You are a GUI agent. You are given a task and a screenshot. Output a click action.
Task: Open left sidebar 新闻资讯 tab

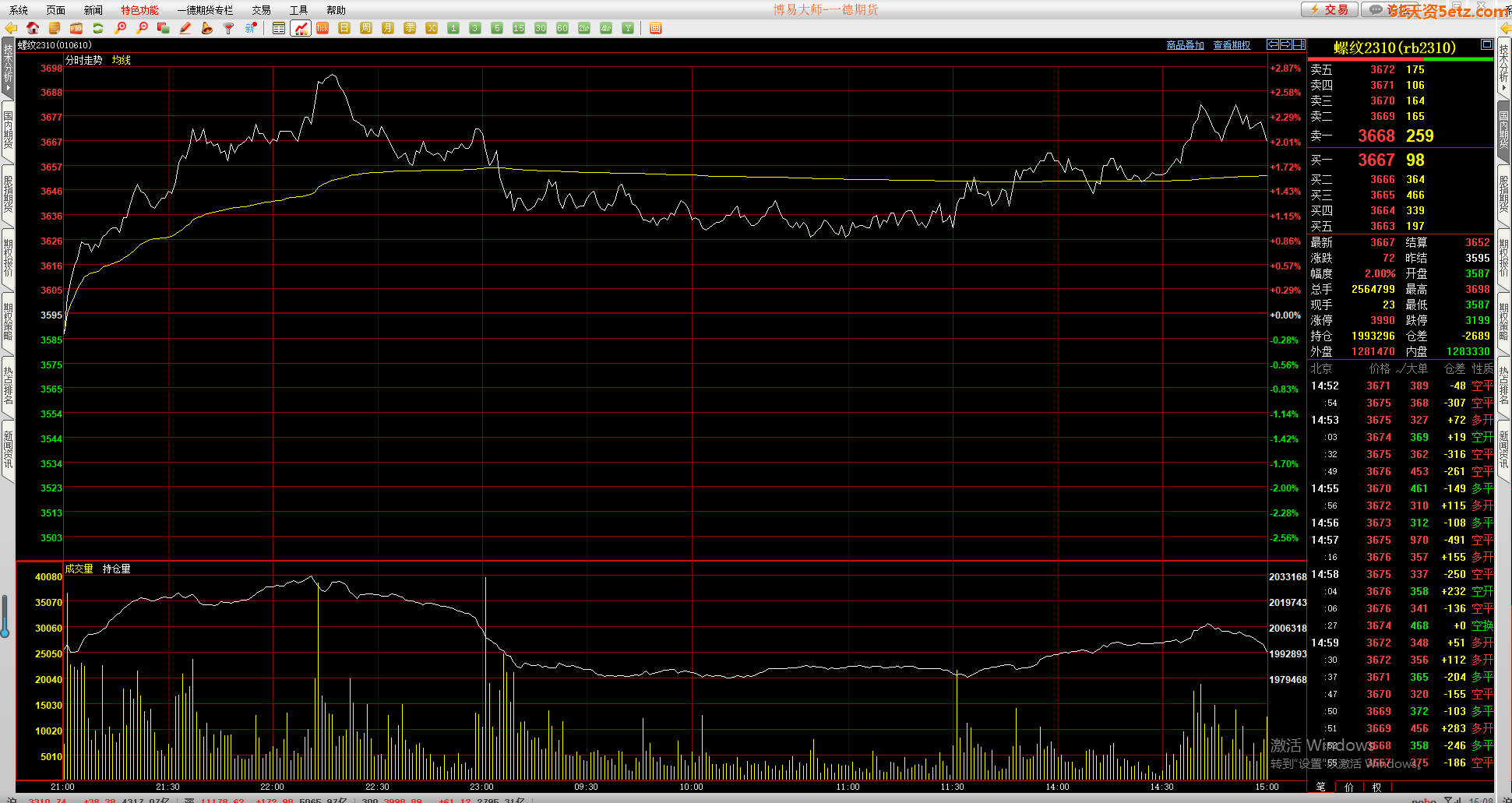(x=8, y=449)
